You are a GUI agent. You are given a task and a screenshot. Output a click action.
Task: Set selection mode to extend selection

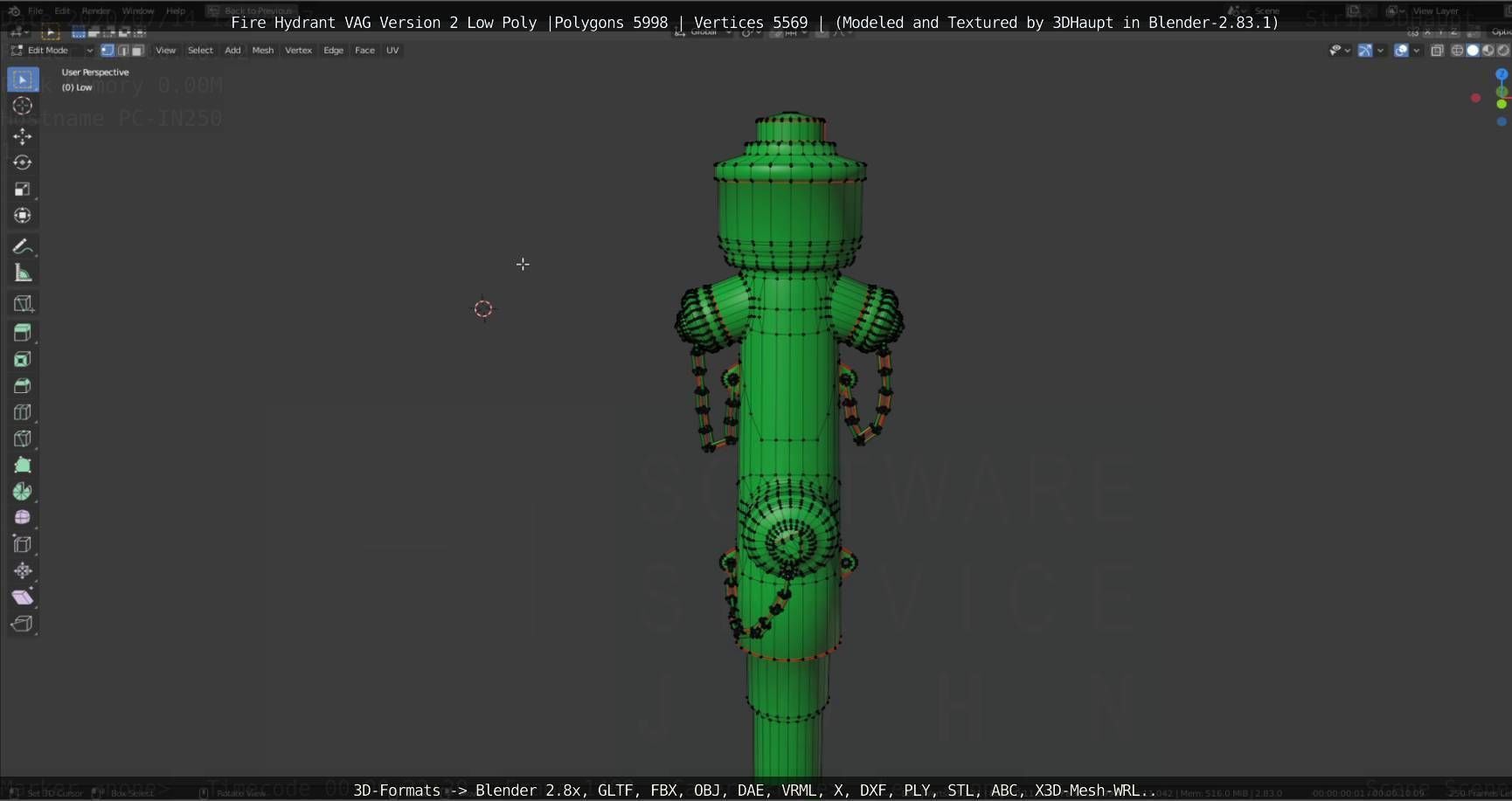click(x=94, y=32)
